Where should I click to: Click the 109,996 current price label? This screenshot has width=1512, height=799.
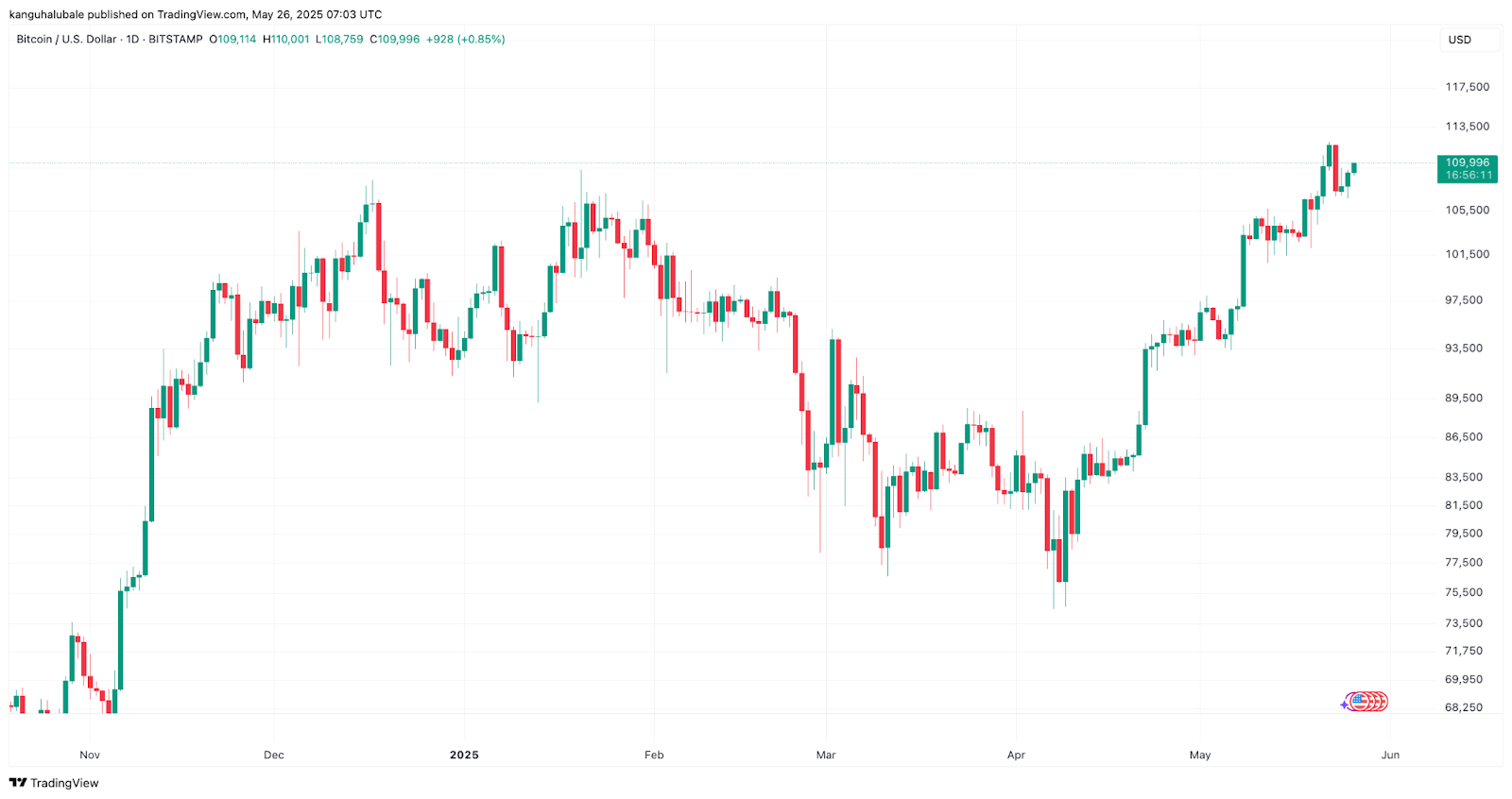1467,162
